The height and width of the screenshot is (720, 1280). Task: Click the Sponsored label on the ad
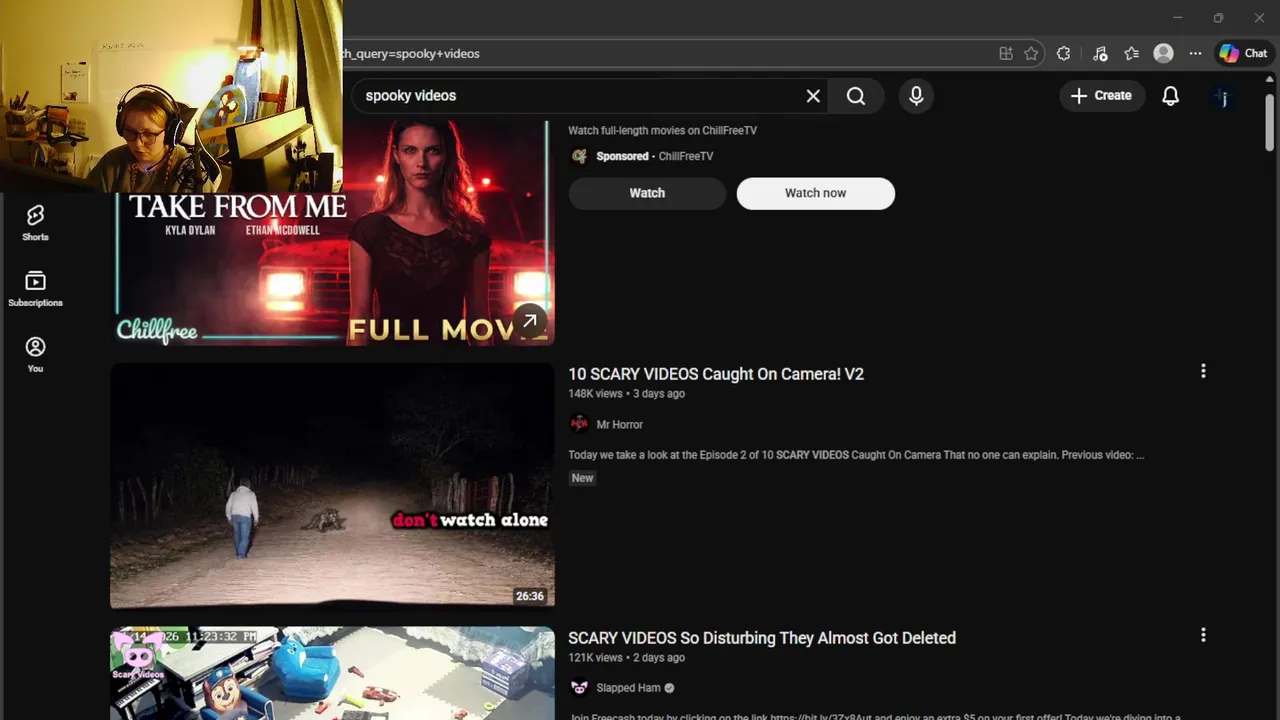pos(622,156)
